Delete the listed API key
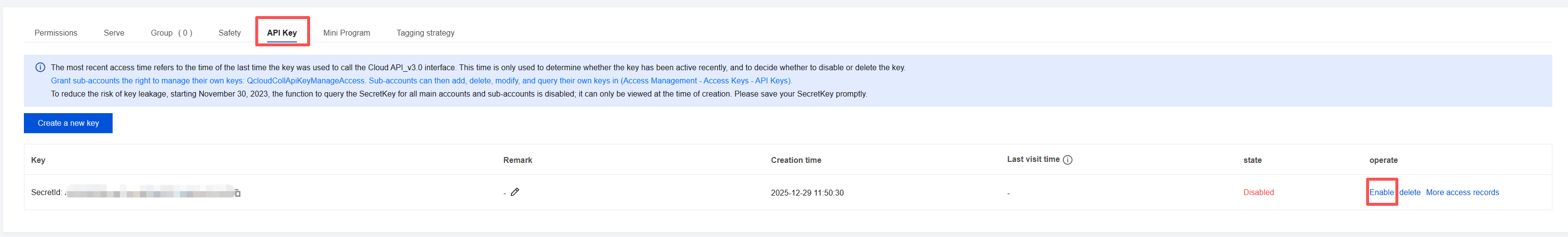 point(1409,193)
